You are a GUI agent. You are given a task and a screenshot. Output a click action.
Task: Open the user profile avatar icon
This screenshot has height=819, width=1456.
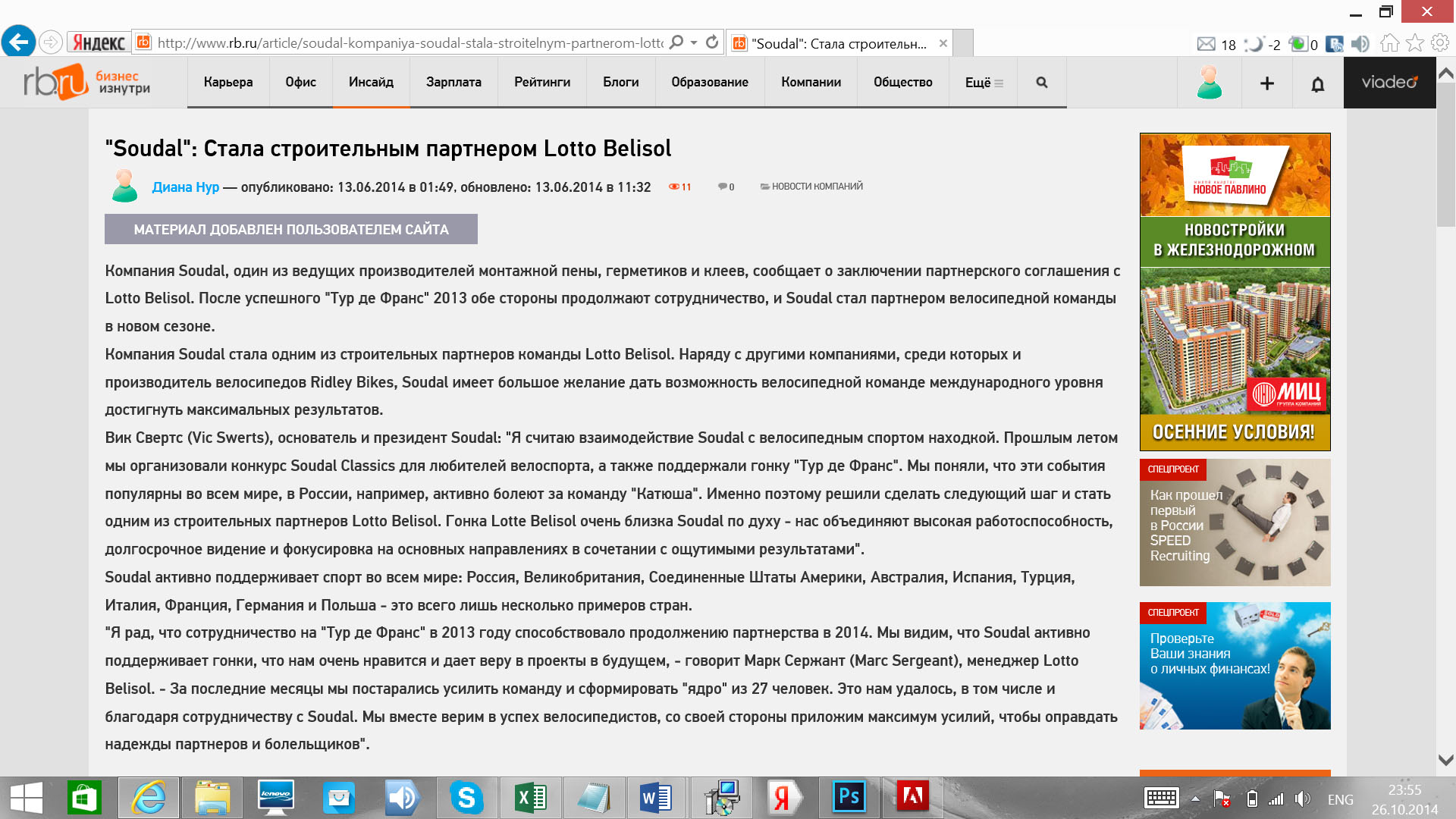click(1210, 82)
